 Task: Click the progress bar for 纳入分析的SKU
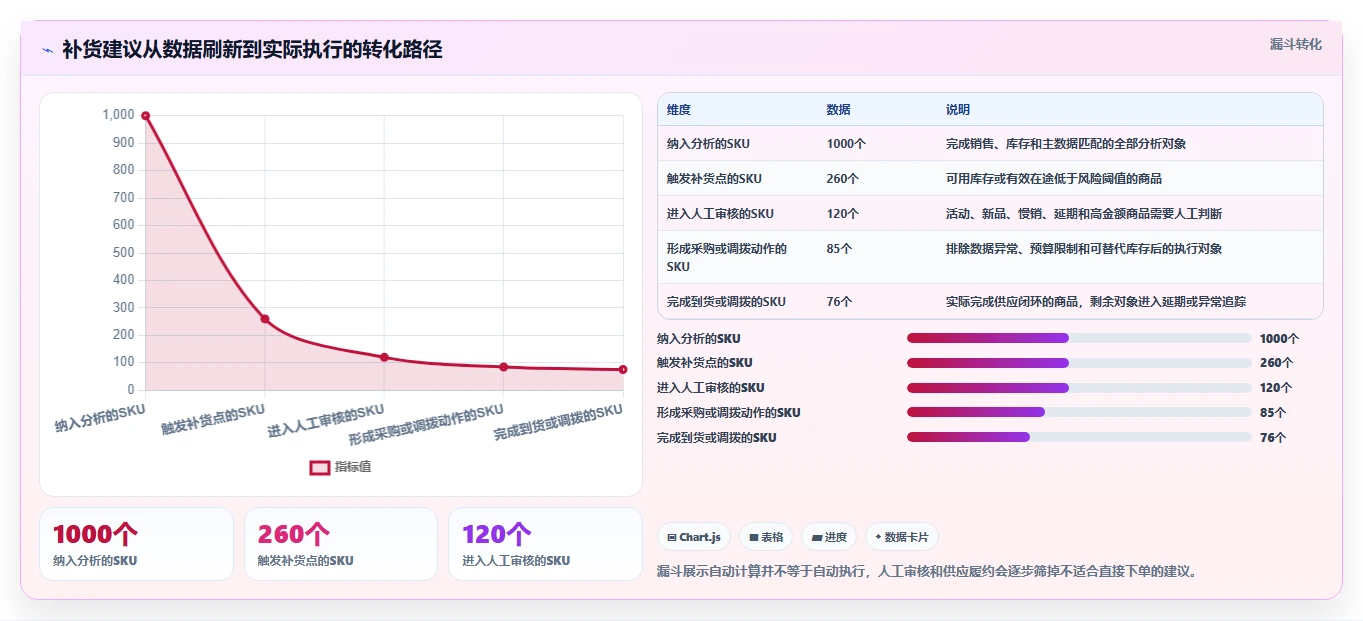coord(1079,338)
